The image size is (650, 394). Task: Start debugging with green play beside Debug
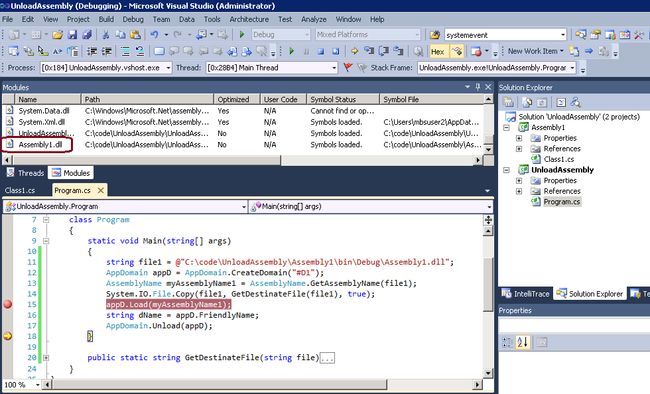pyautogui.click(x=242, y=35)
